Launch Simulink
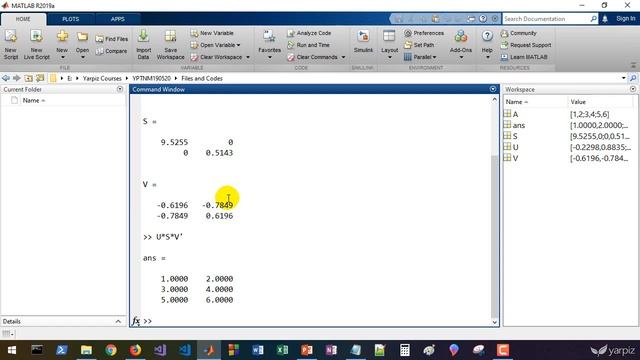This screenshot has height=360, width=640. (x=363, y=42)
